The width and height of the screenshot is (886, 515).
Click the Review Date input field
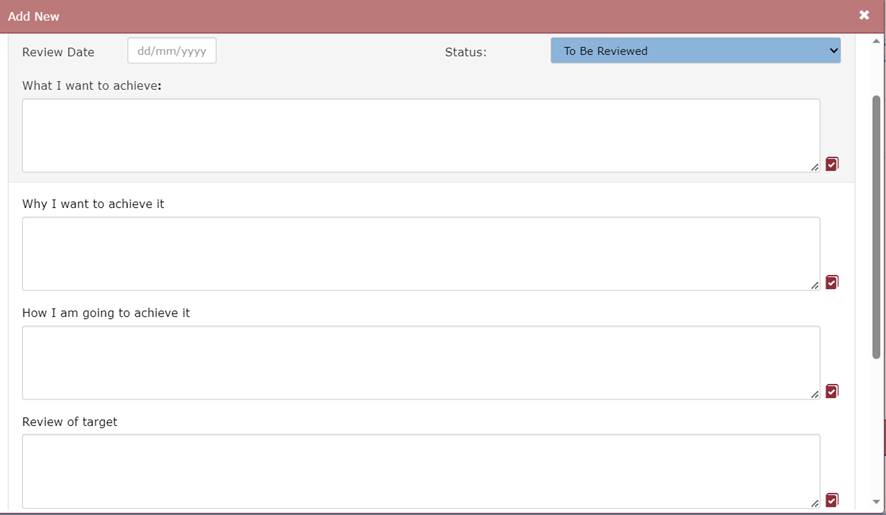172,51
